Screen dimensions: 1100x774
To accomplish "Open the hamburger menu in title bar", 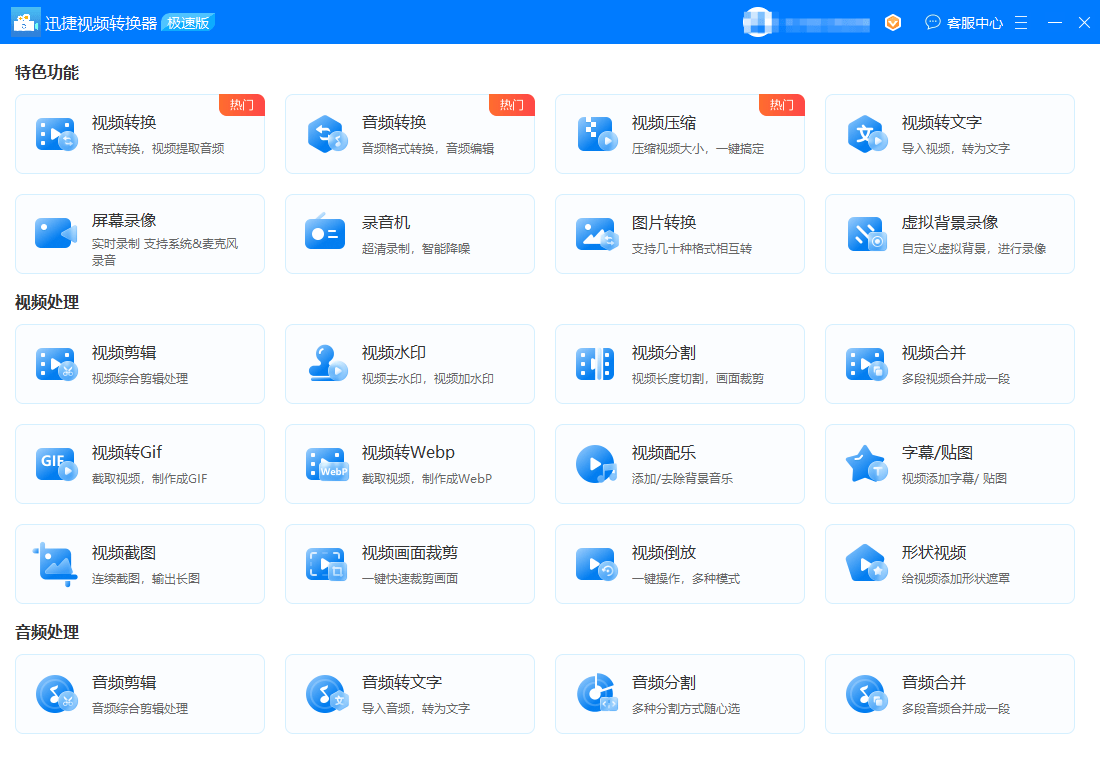I will click(1021, 22).
